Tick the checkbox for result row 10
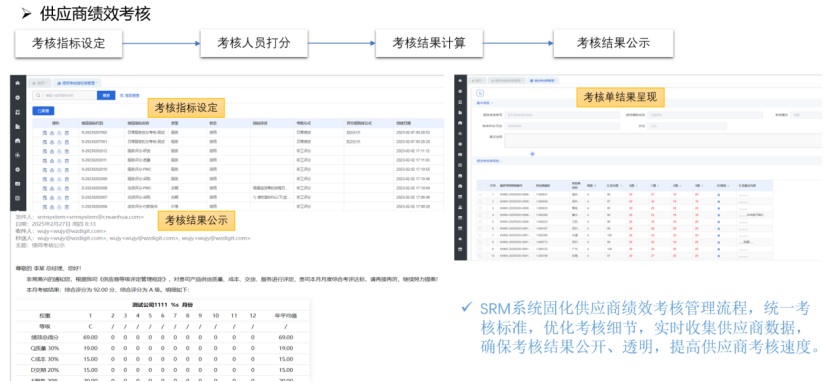828x382 pixels. [x=480, y=255]
